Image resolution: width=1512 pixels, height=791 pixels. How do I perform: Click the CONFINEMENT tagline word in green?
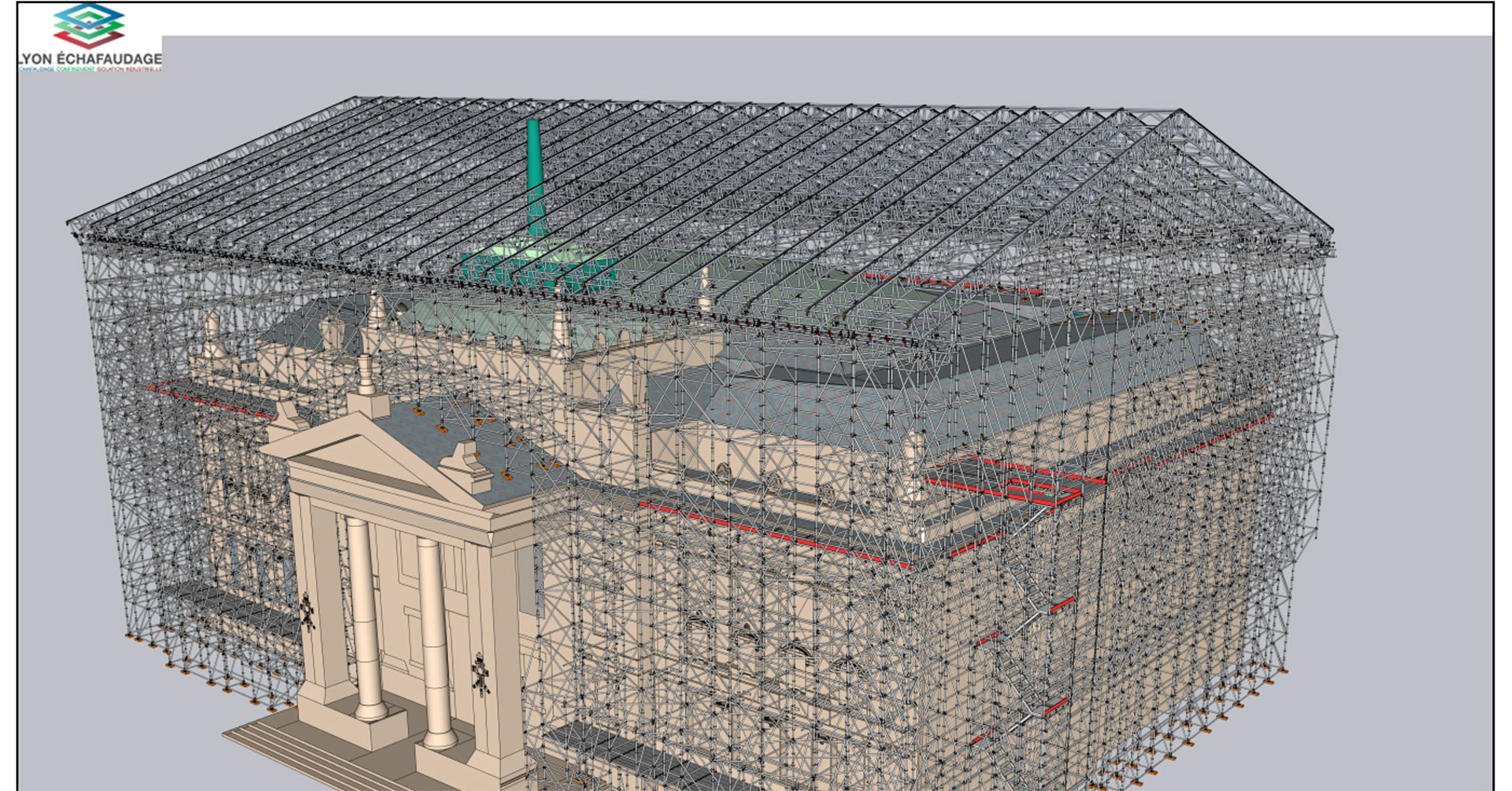pyautogui.click(x=76, y=70)
